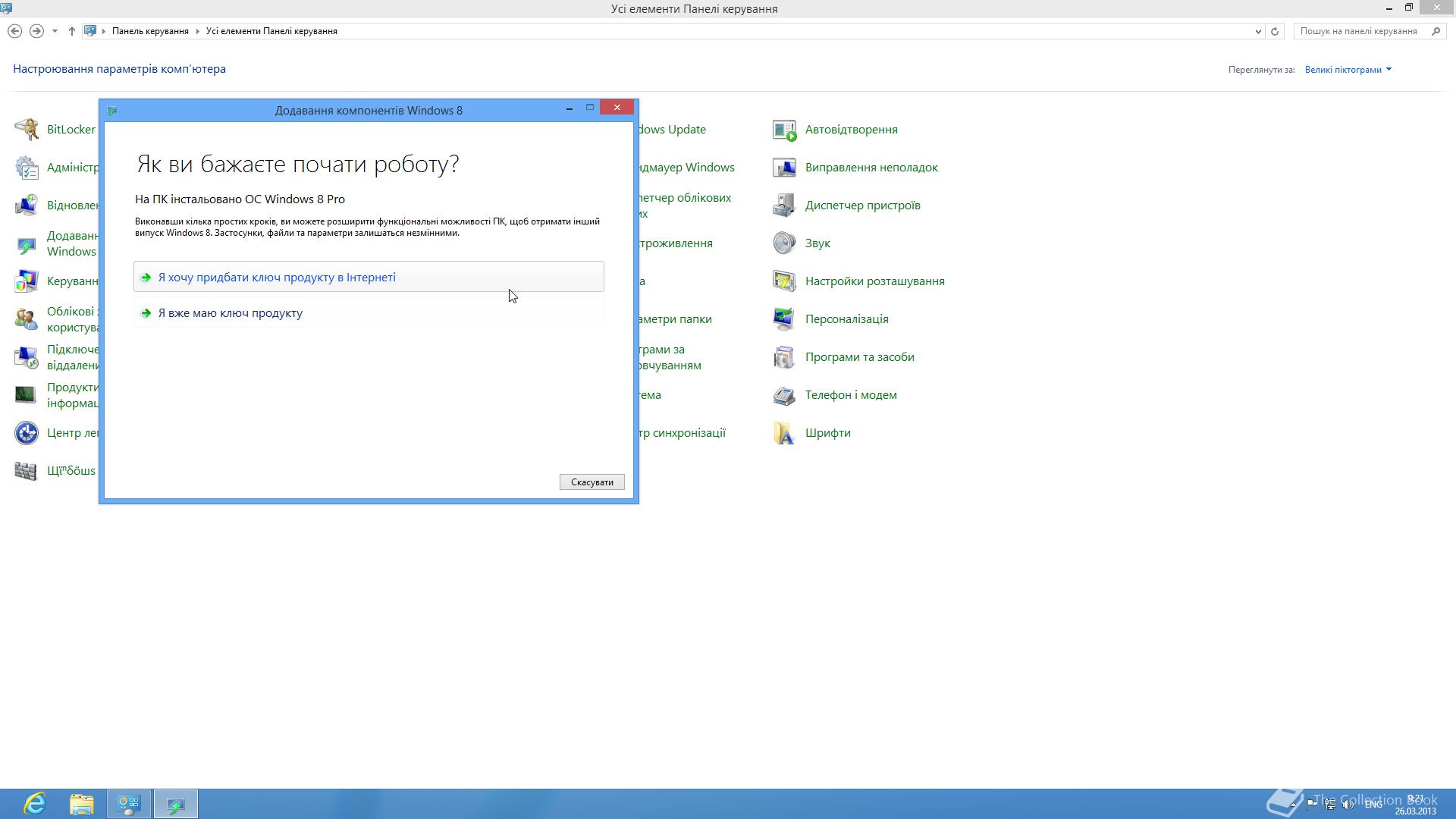The image size is (1456, 819).
Task: Open the Administration tools icon
Action: (x=27, y=168)
